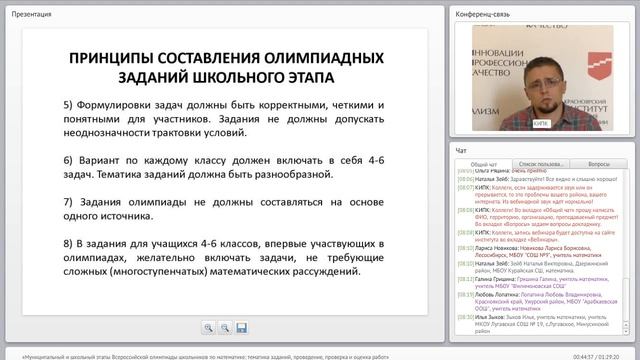Click the «Презентация» panel title
Image resolution: width=640 pixels, height=360 pixels.
(x=31, y=14)
